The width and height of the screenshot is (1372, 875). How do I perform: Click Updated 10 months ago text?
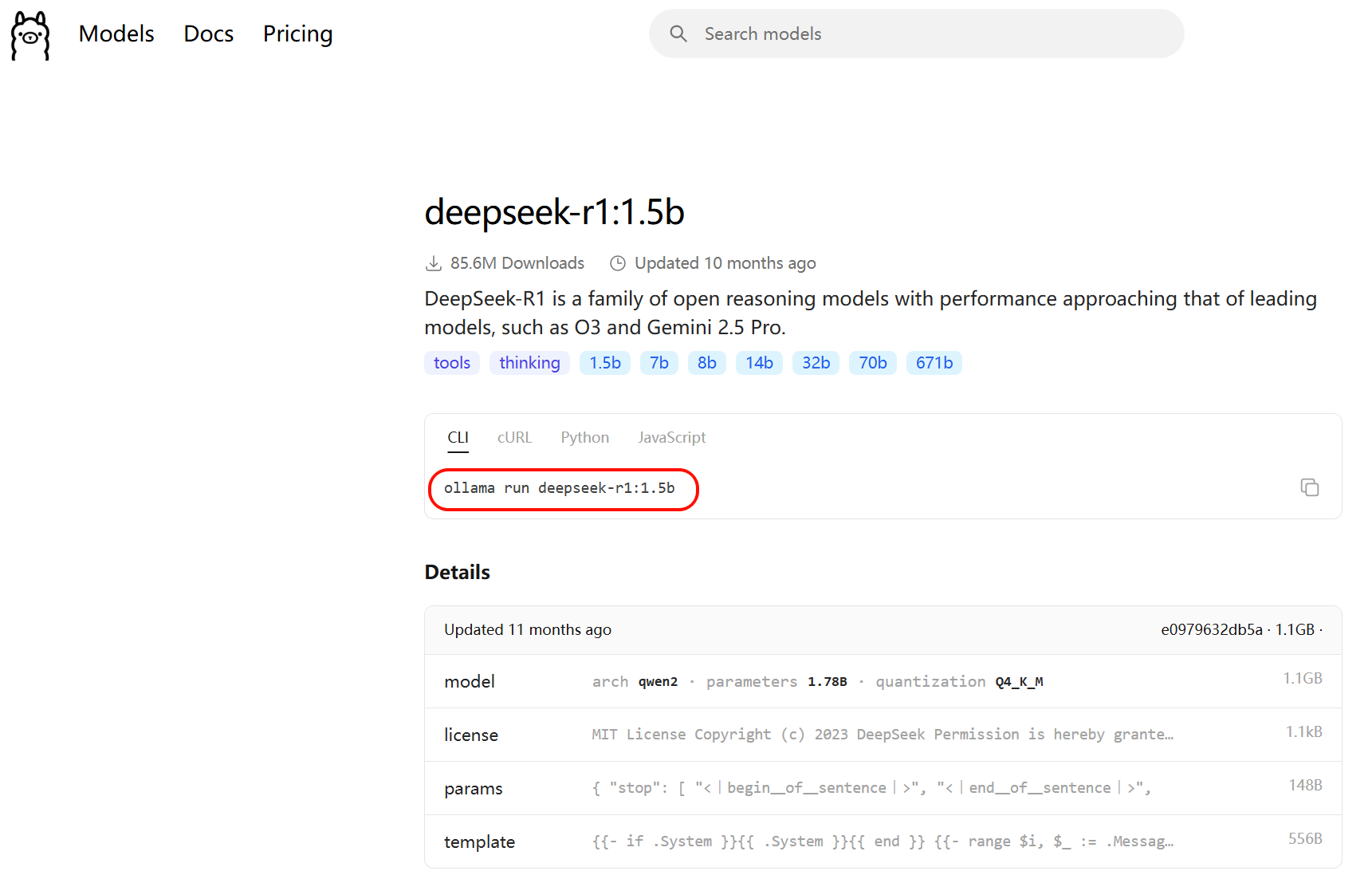725,263
